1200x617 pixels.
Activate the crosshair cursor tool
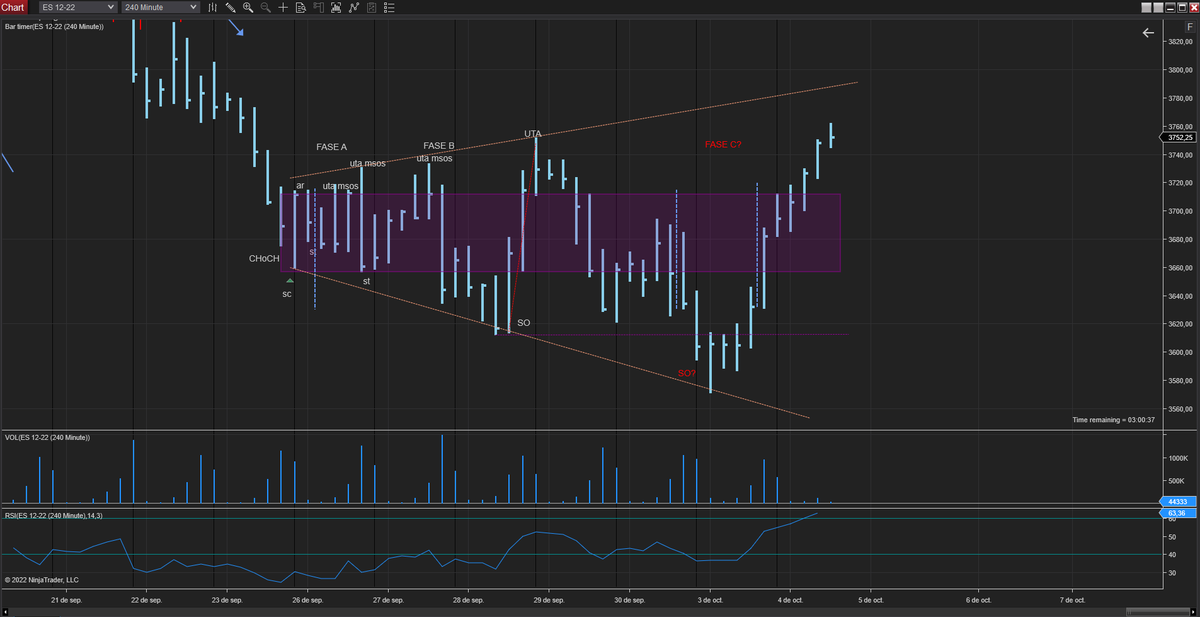coord(283,7)
